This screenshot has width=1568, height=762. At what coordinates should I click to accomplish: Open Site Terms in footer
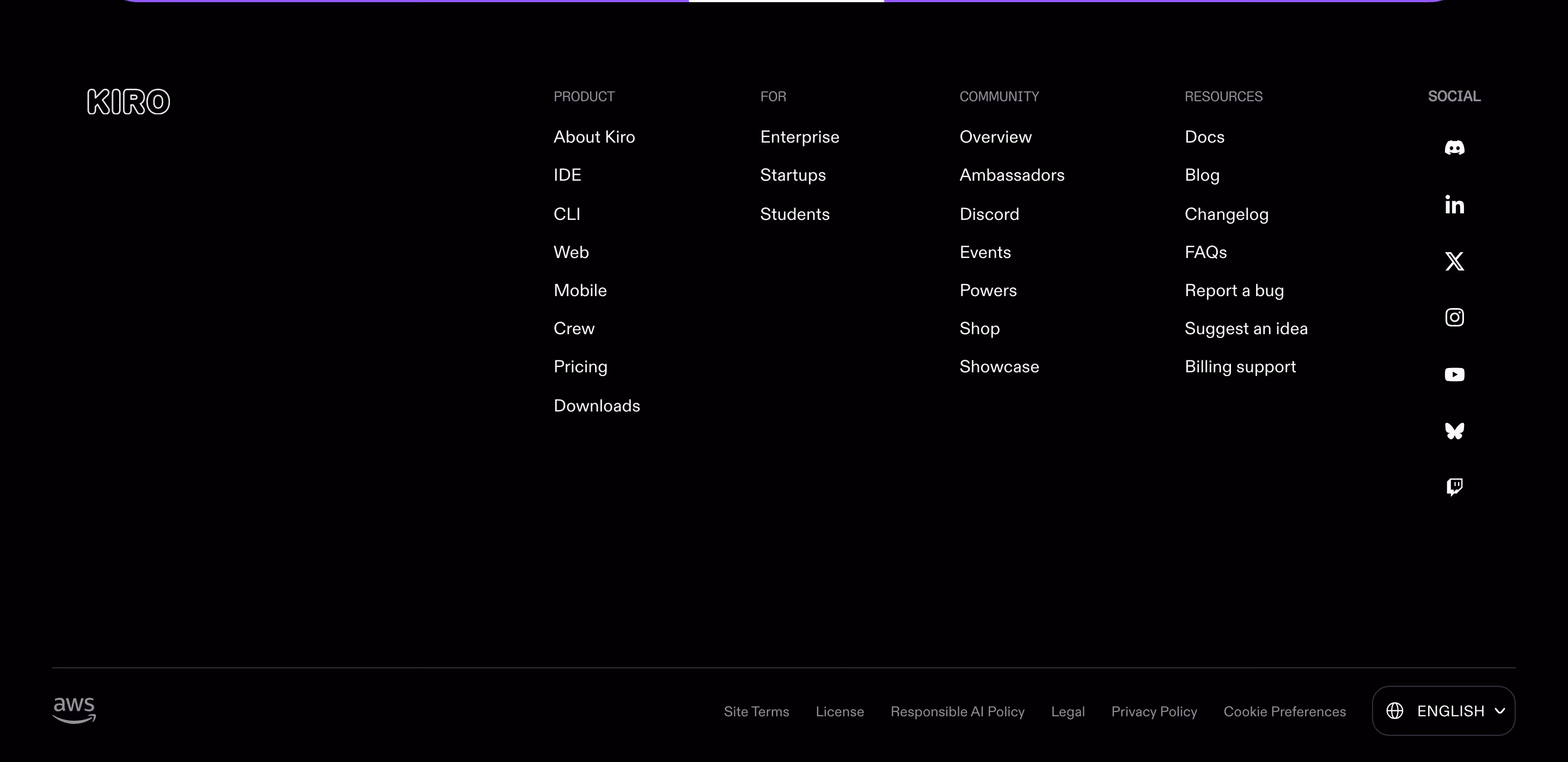(756, 711)
